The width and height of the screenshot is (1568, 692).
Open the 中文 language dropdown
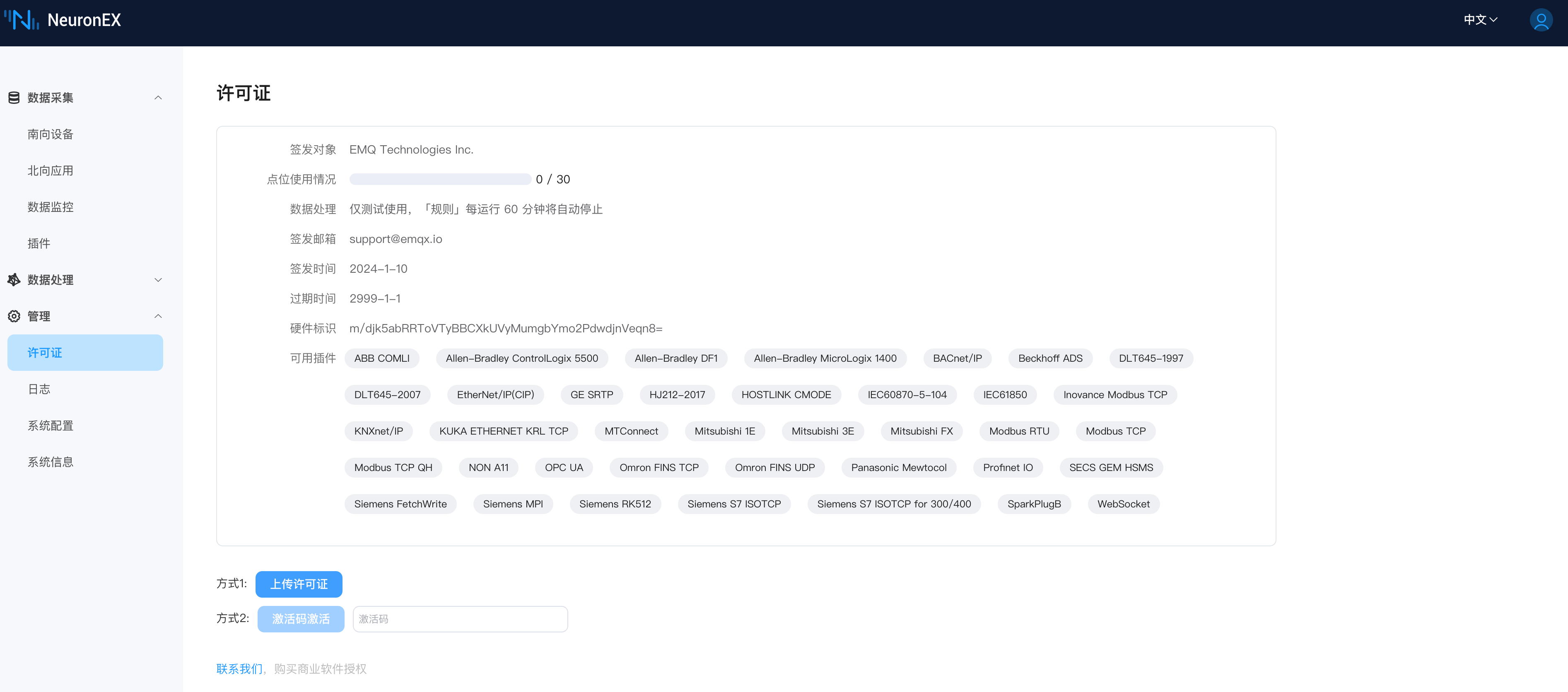coord(1480,20)
